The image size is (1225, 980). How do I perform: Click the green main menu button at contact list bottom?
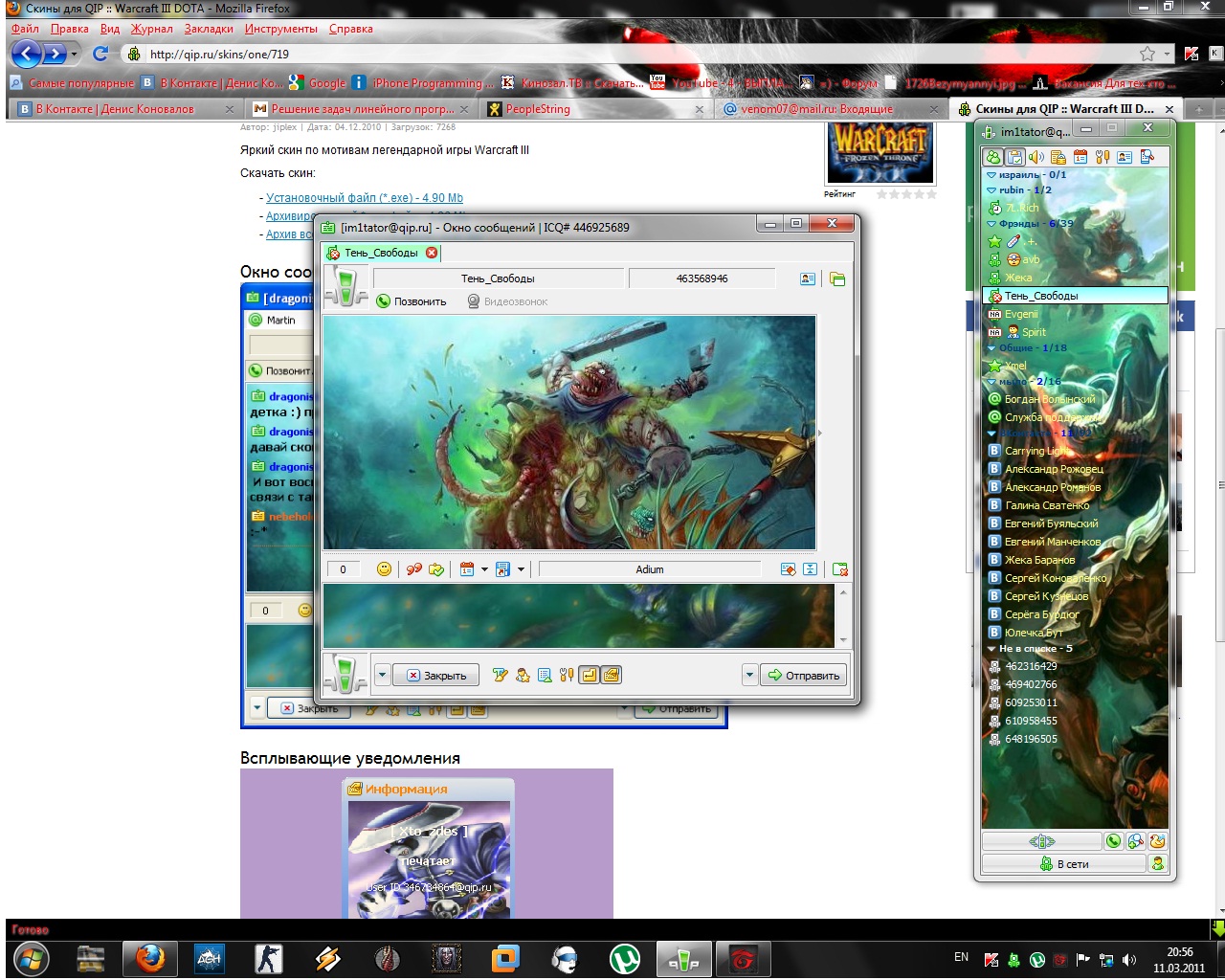1042,841
